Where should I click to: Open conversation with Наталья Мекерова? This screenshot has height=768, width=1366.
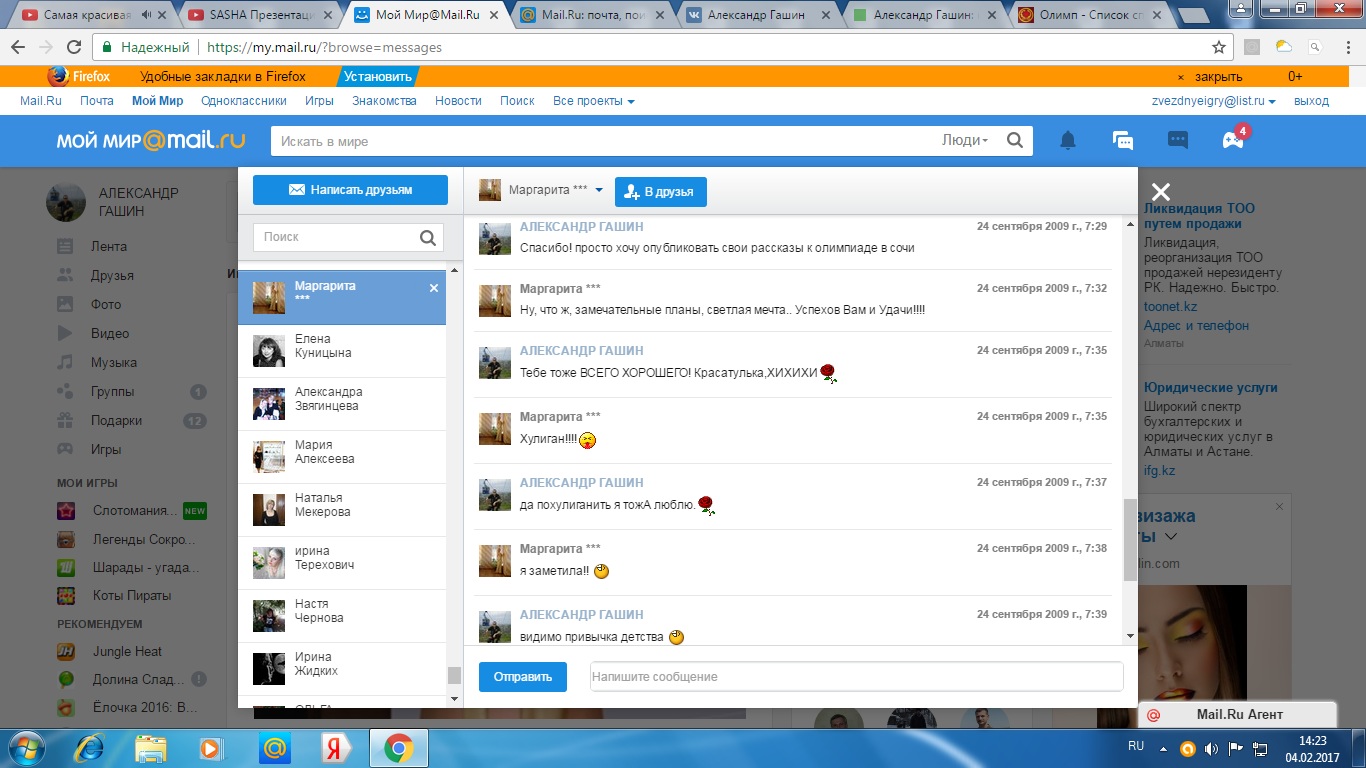pos(342,510)
